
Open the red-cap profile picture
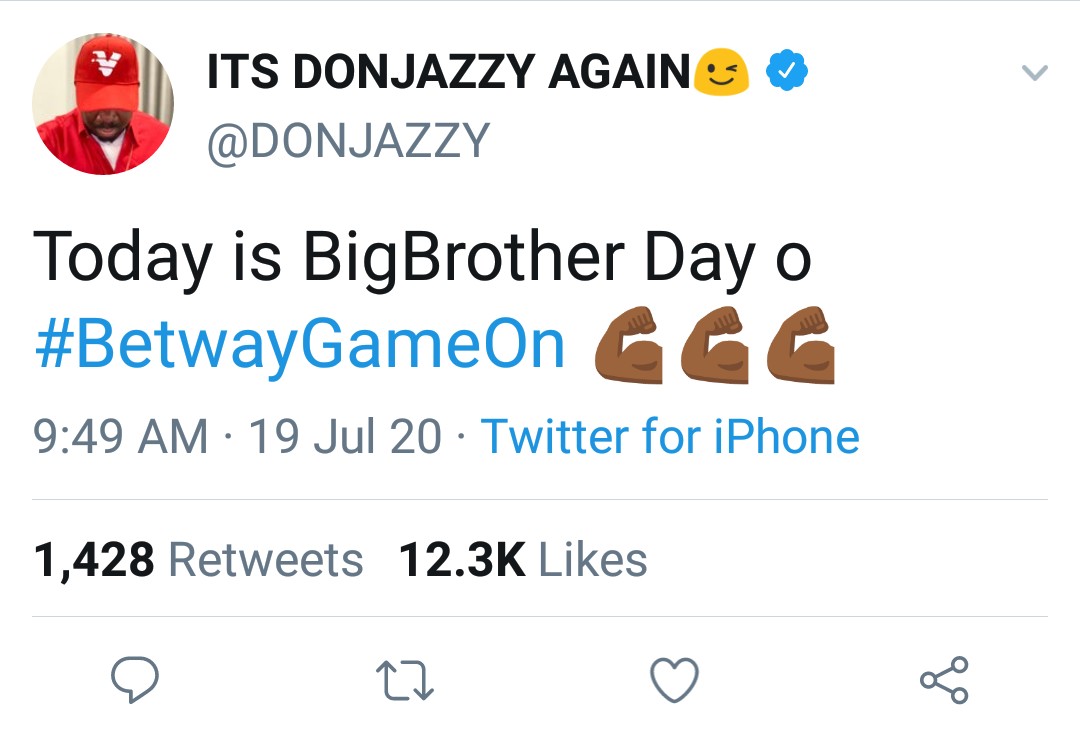[x=103, y=104]
